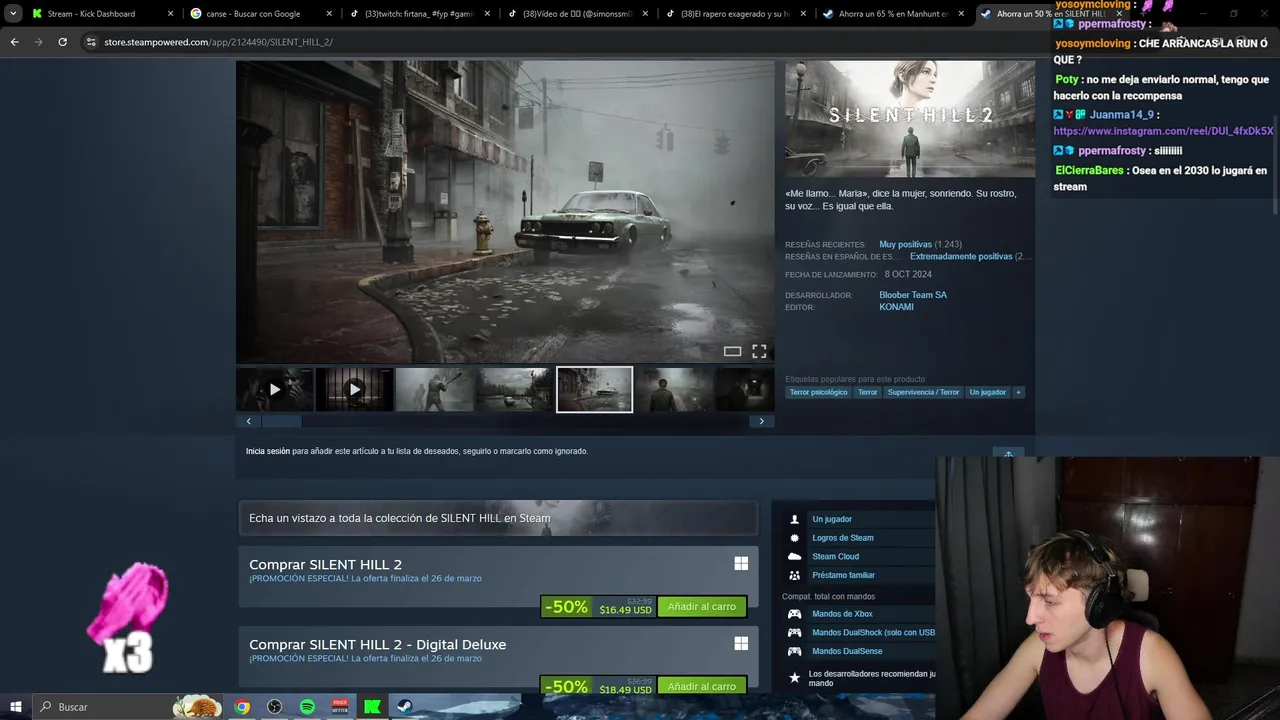Screen dimensions: 1280x720
Task: Open the twitch: firtana TikTok tab
Action: 418,14
